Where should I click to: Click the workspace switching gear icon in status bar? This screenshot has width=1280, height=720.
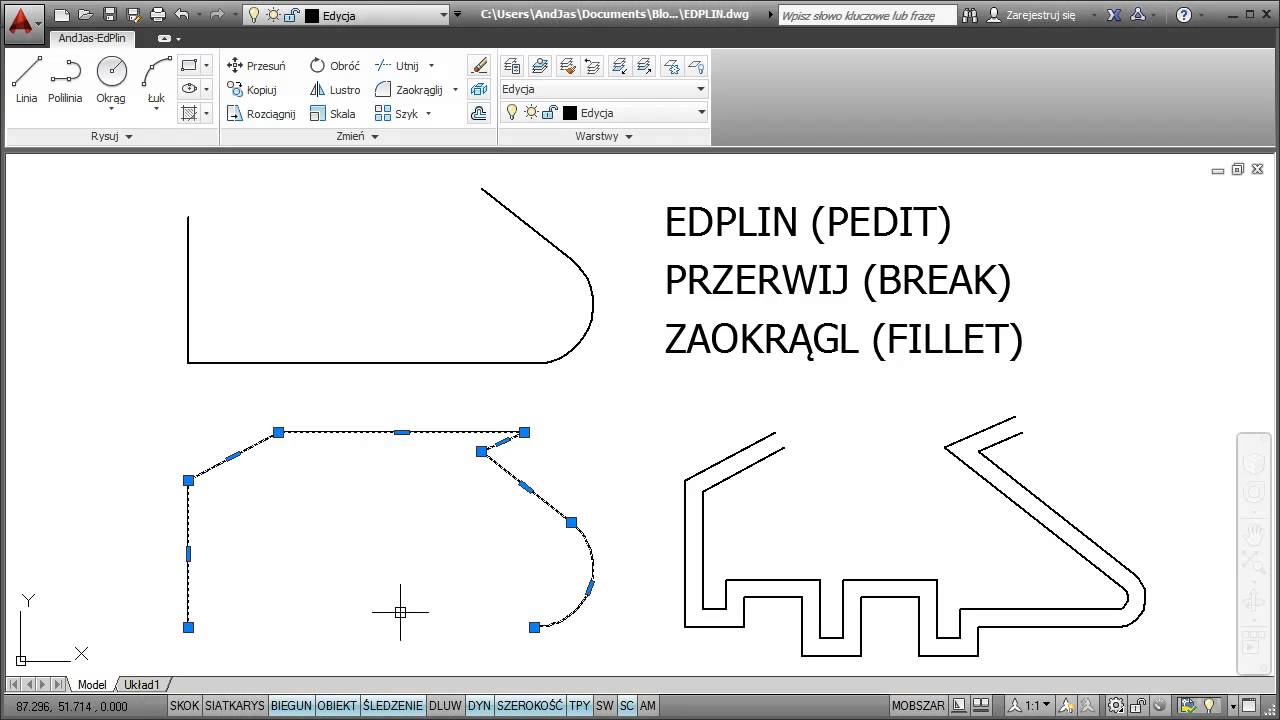[1116, 706]
